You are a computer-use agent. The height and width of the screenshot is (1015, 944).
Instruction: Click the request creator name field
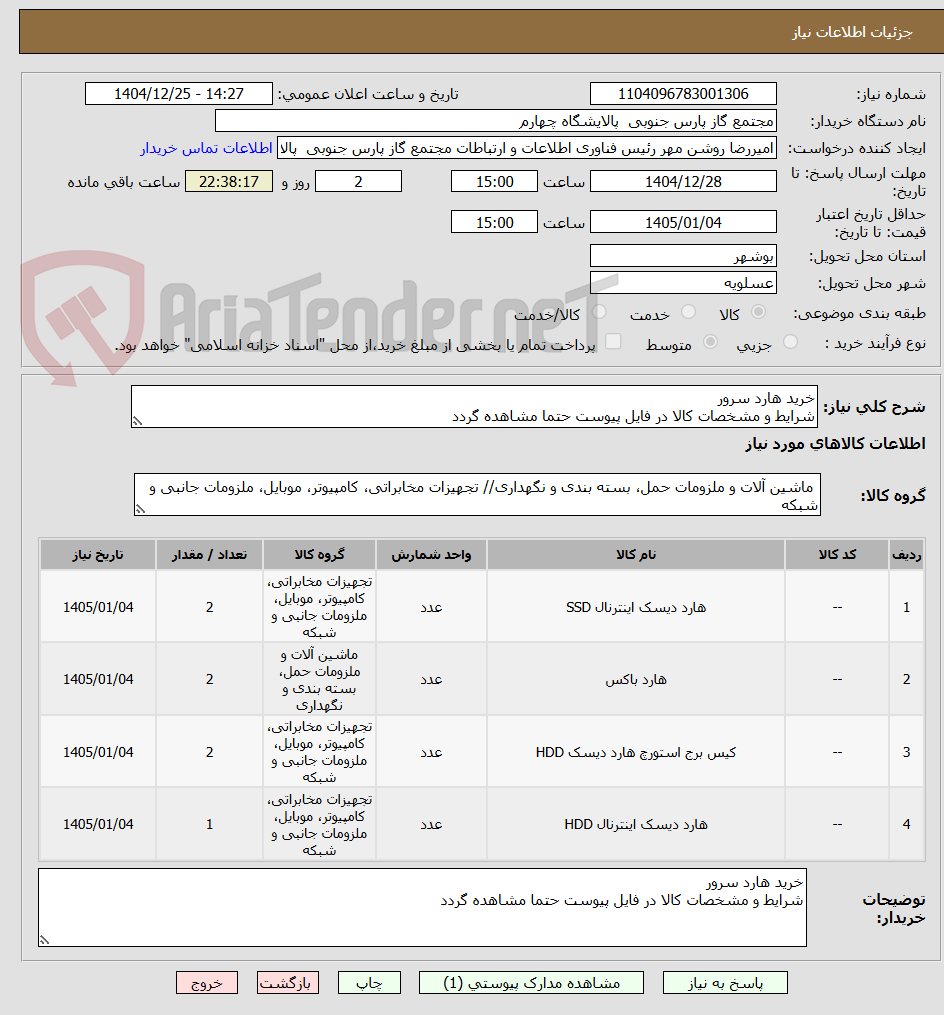[x=527, y=148]
